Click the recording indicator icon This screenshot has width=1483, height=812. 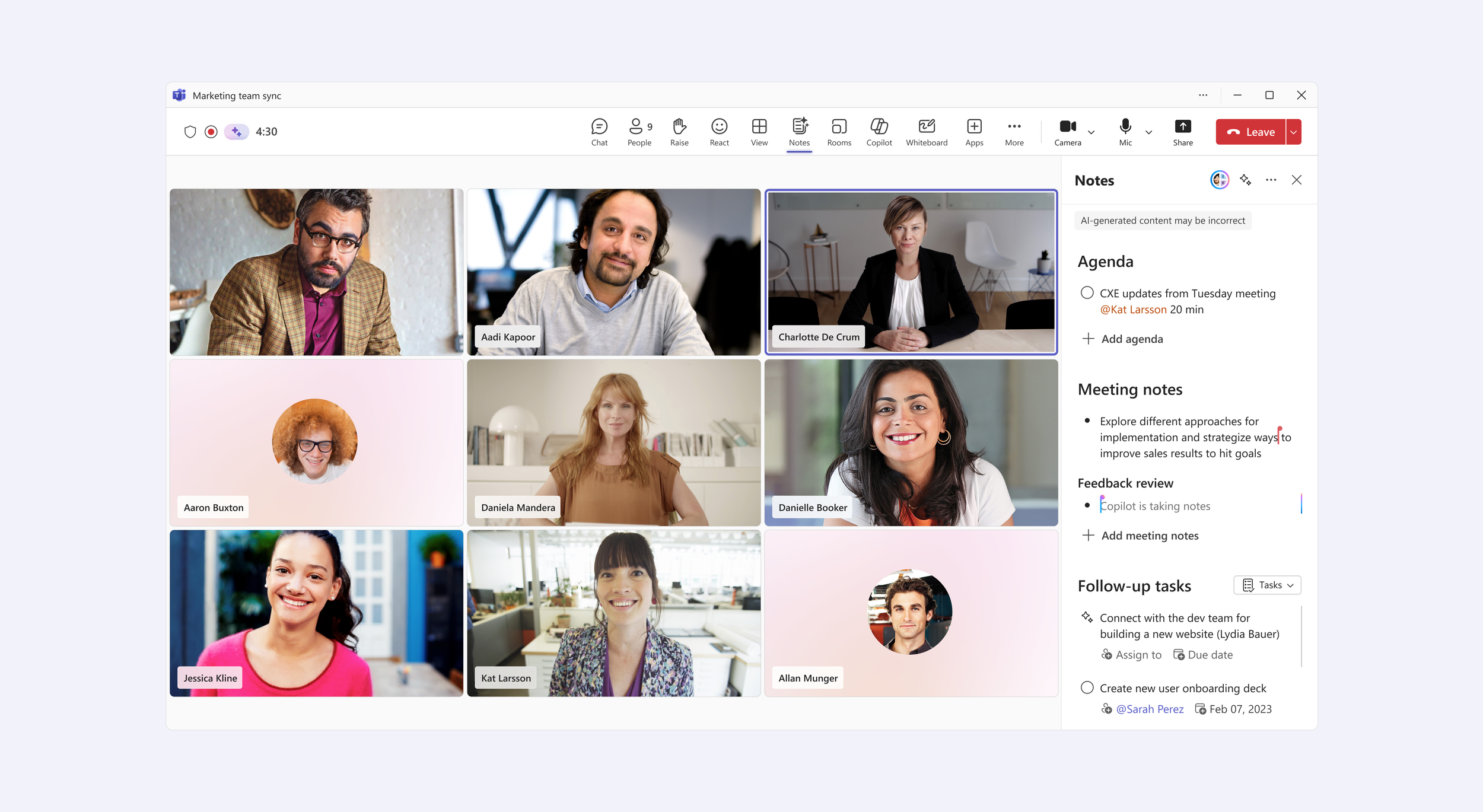(x=211, y=132)
